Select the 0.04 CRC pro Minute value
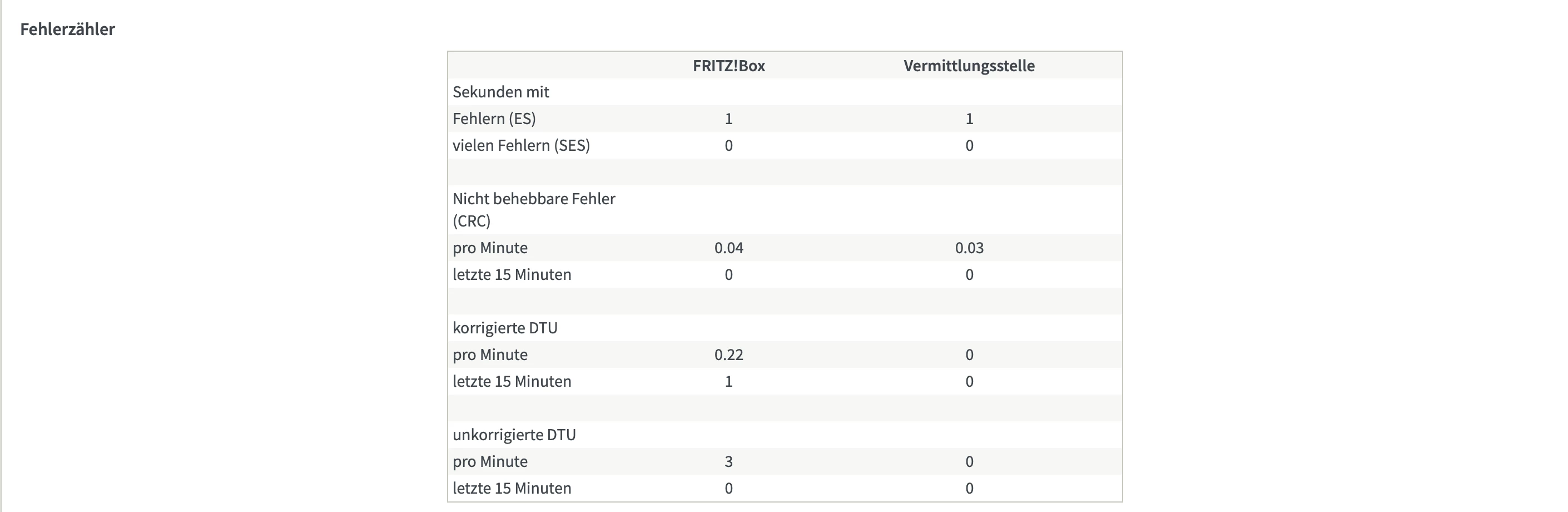 (x=728, y=248)
